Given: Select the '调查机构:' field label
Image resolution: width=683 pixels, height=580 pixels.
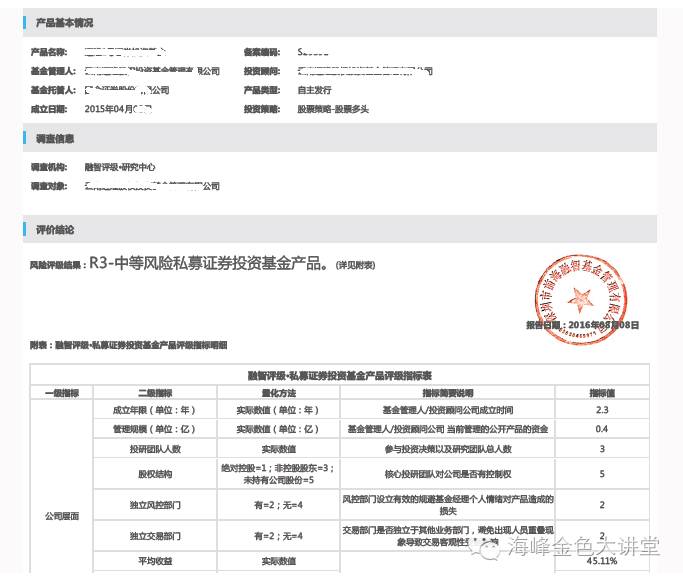Looking at the screenshot, I should coord(49,167).
